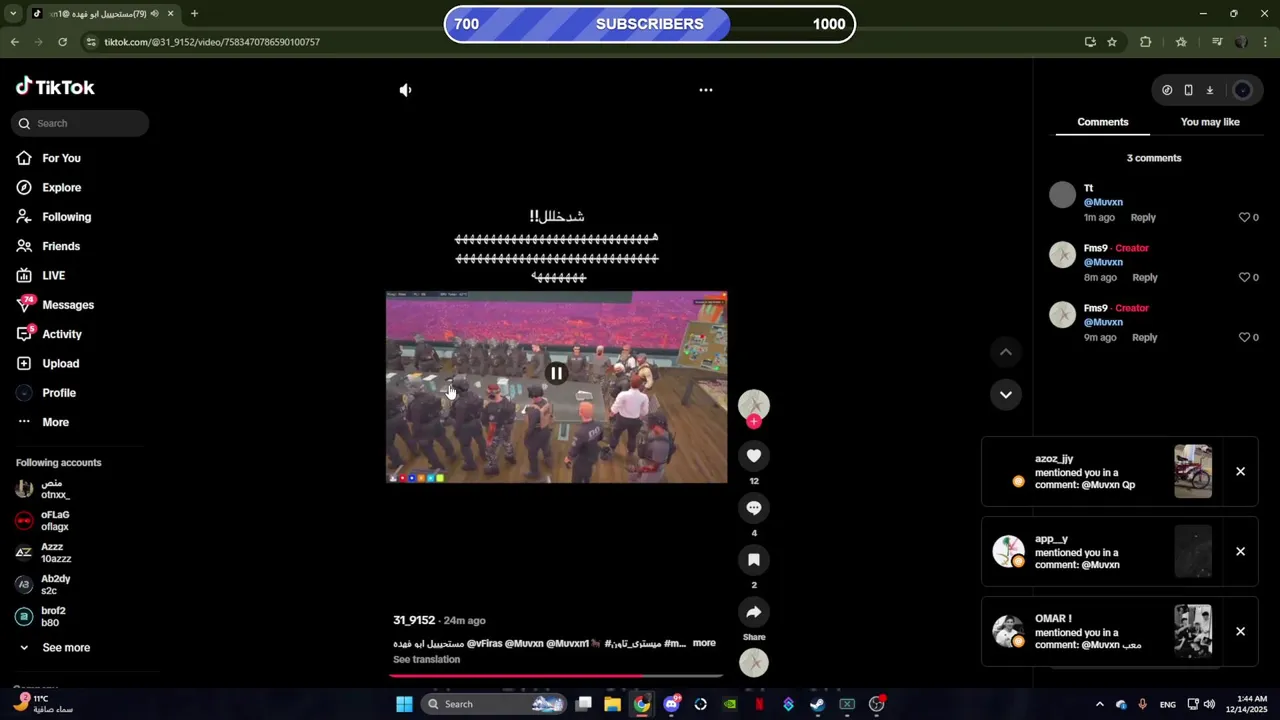
Task: Click the get-coins icon in top toolbar
Action: coord(1167,90)
